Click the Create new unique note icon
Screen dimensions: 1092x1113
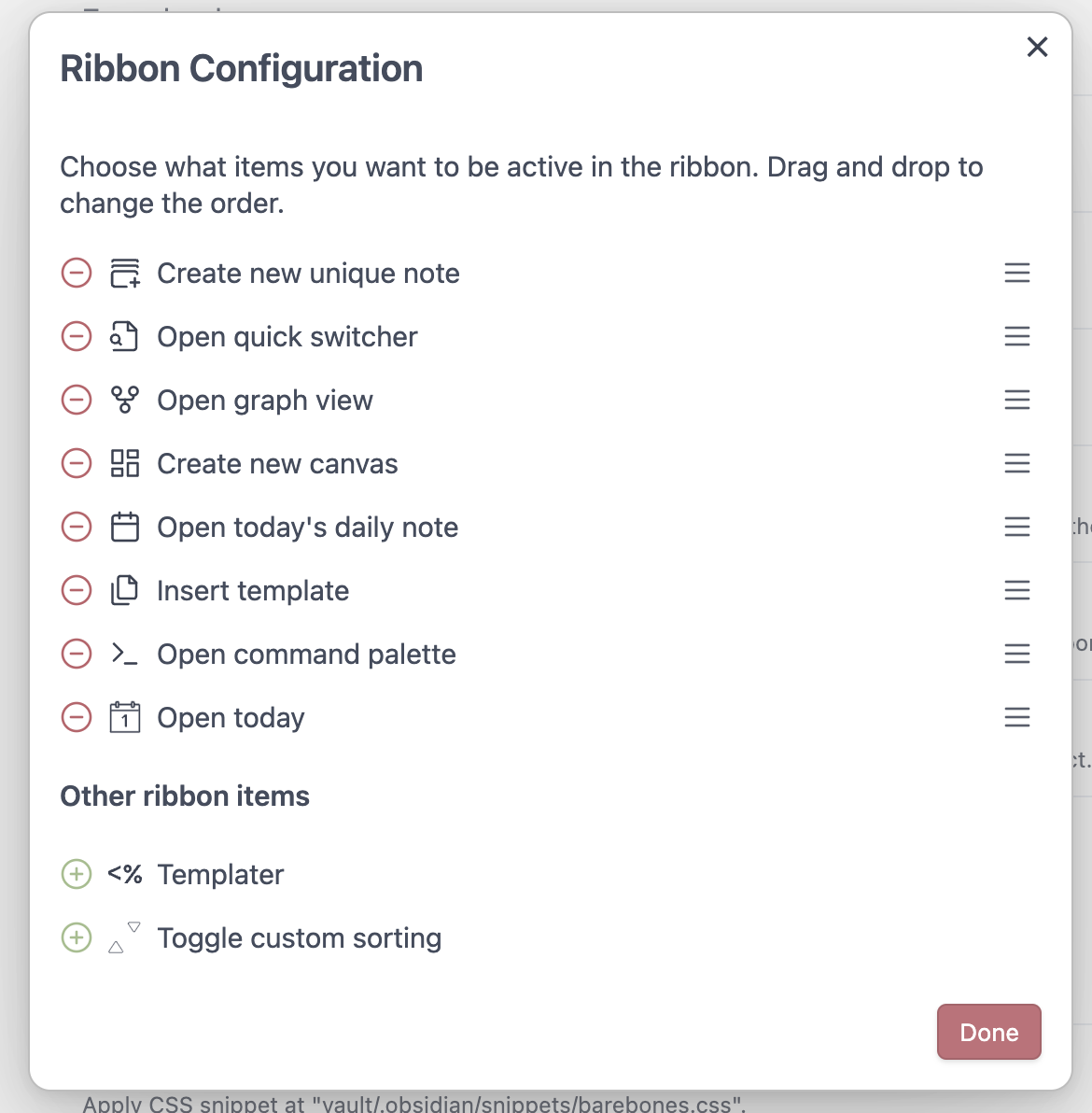(124, 274)
